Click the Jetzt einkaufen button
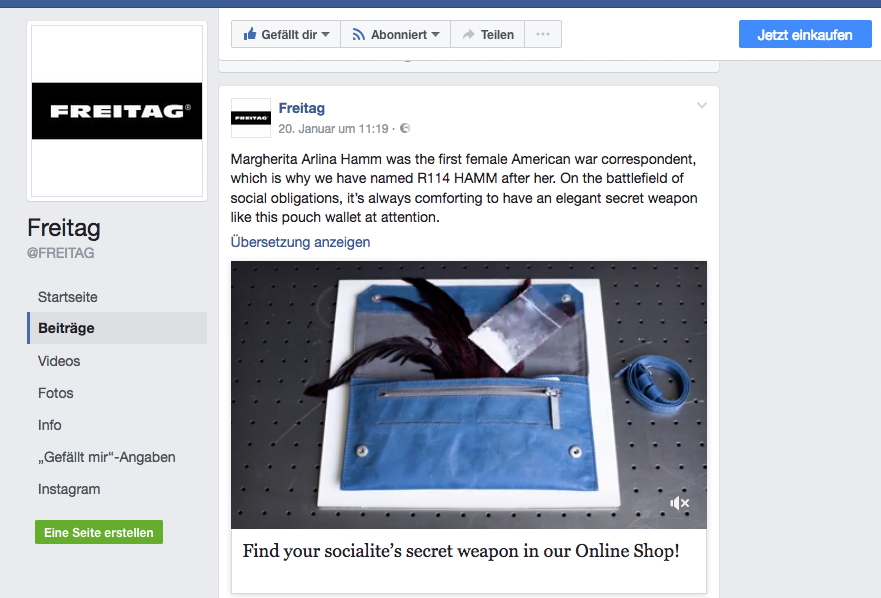 coord(805,35)
